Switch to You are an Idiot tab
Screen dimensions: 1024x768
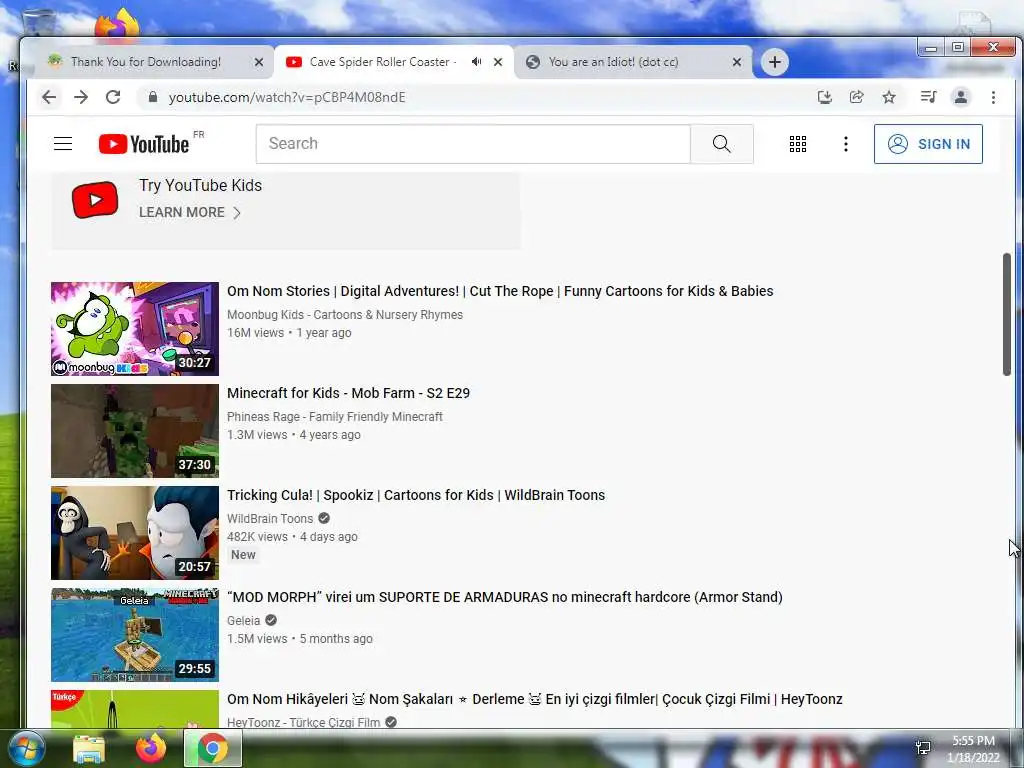pos(613,62)
